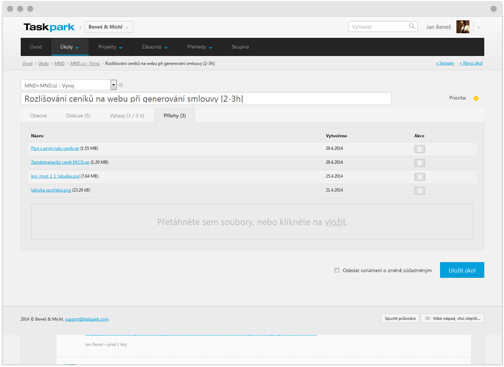Screen dimensions: 504x367
Task: Click the vložit link in upload area
Action: 335,222
